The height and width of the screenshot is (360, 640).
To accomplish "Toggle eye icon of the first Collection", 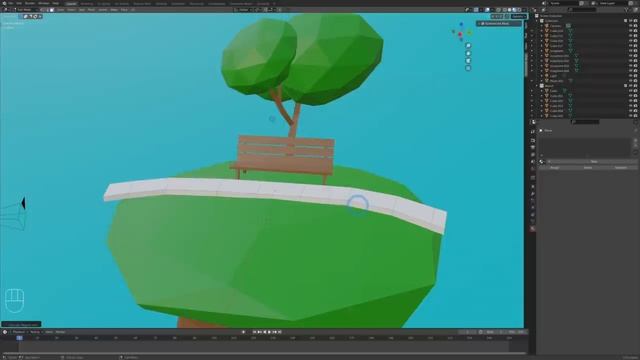I will [x=631, y=21].
